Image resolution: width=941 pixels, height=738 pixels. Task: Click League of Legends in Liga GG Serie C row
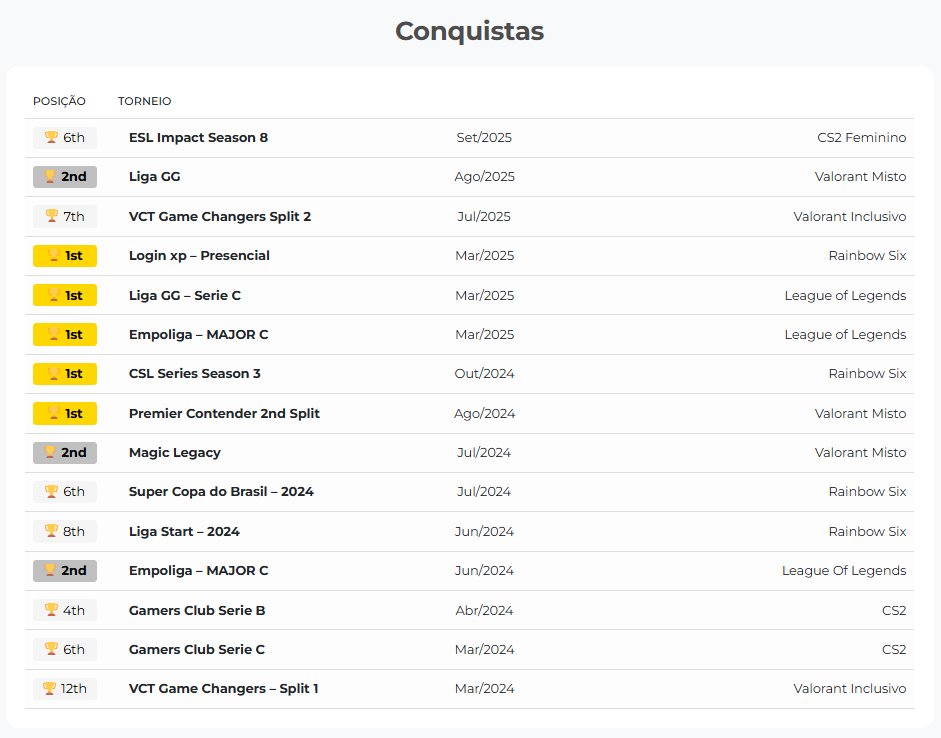click(x=846, y=295)
